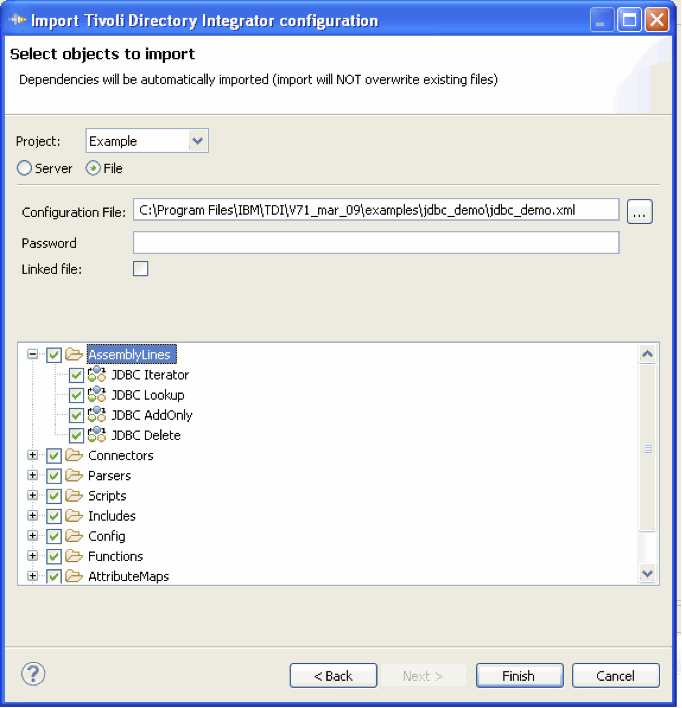Click the AttributeMaps folder icon

pyautogui.click(x=74, y=576)
